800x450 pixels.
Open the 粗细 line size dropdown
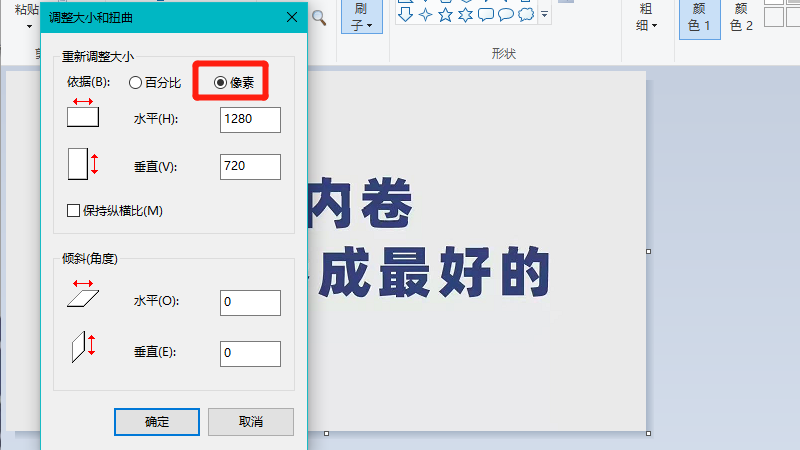647,17
